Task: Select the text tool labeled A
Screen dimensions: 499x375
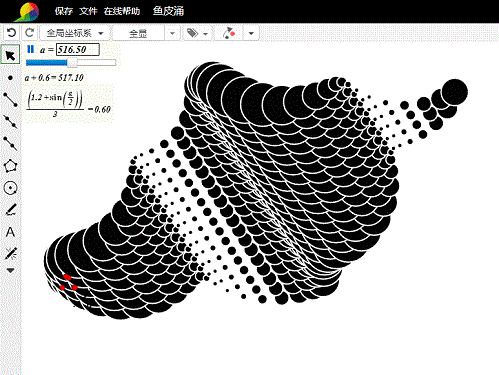Action: coord(10,232)
